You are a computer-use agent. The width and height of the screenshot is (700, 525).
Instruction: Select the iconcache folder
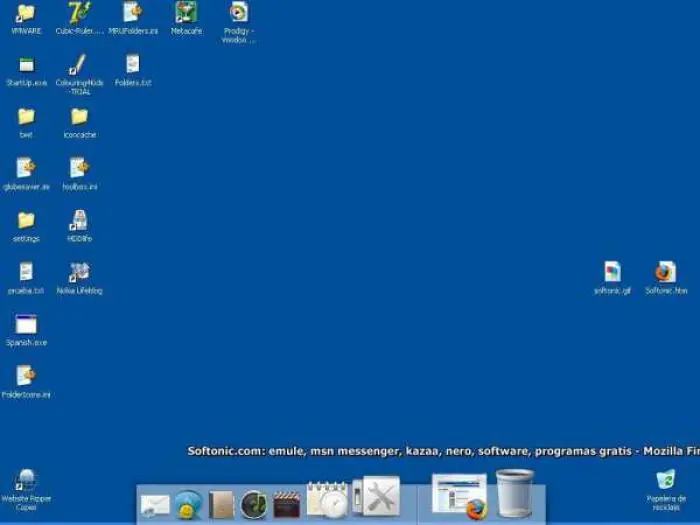[79, 123]
